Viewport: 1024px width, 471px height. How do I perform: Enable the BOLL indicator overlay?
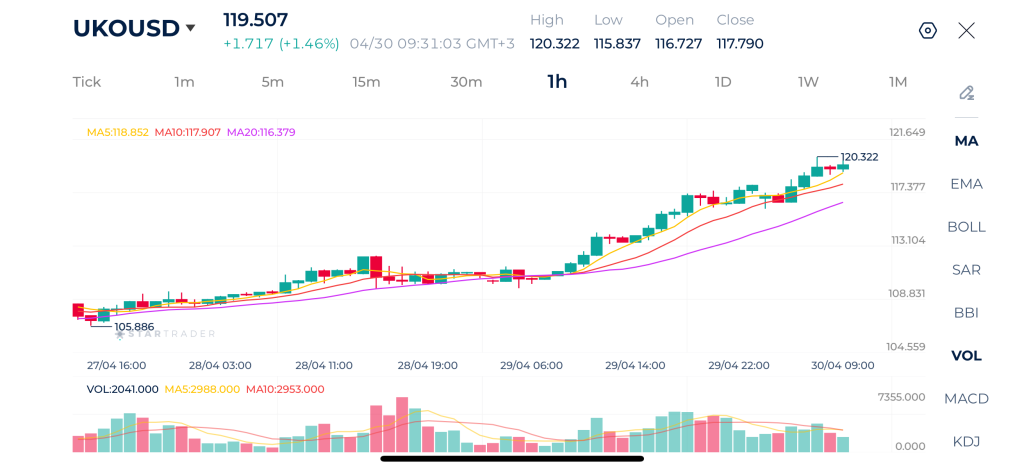pos(966,227)
